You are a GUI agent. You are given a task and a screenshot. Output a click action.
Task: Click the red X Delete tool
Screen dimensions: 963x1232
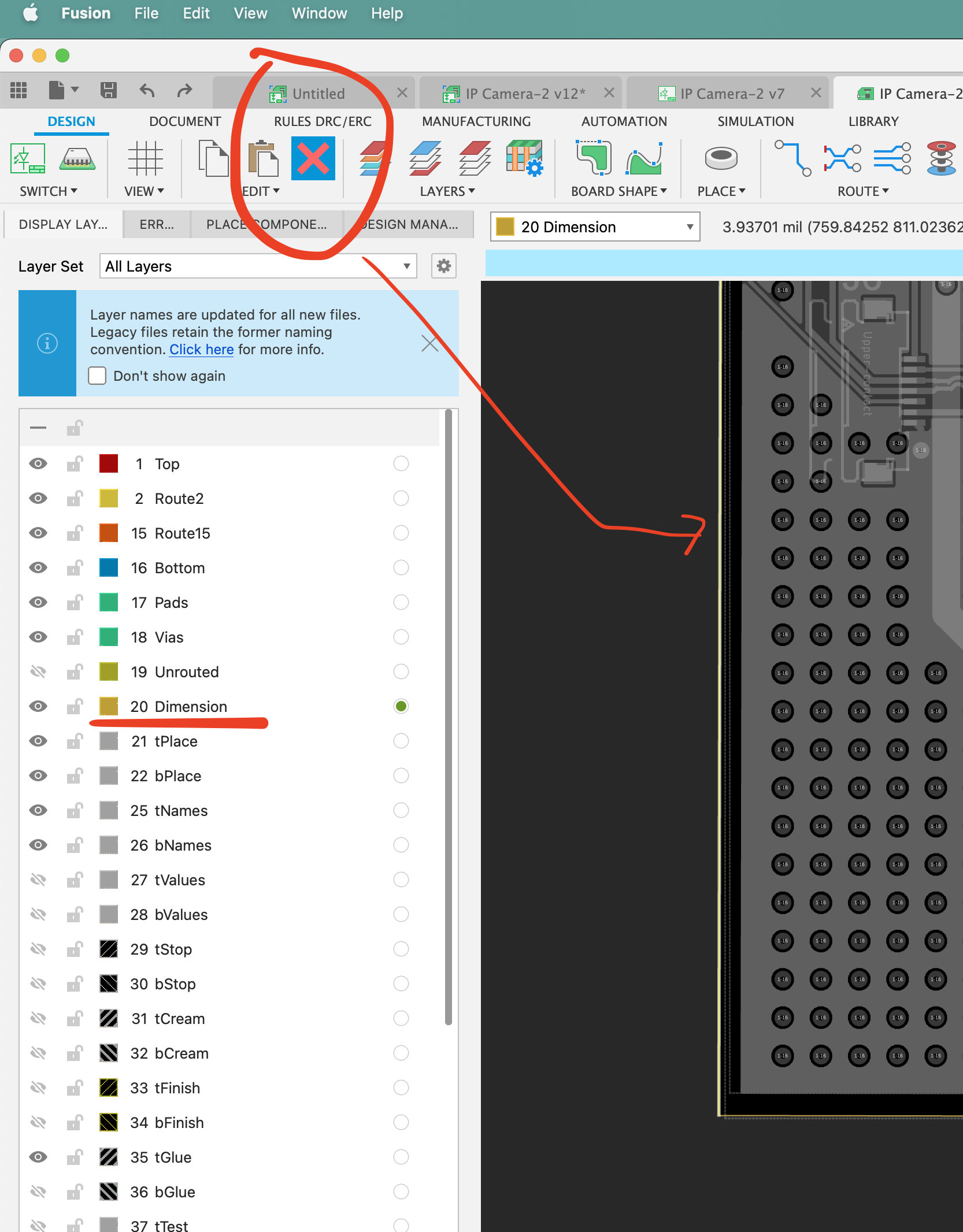pyautogui.click(x=313, y=158)
